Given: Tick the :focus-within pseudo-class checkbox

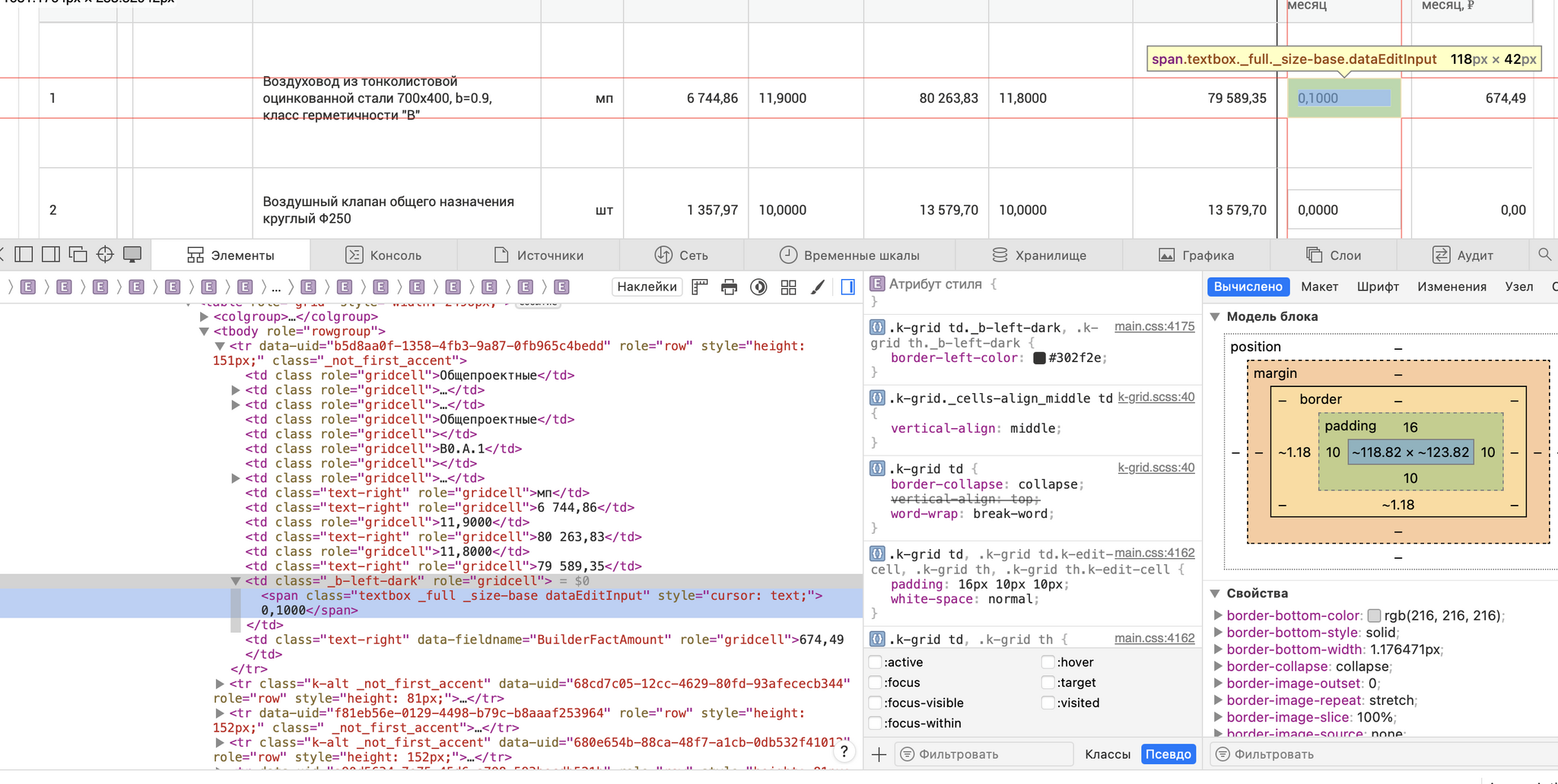Looking at the screenshot, I should pos(876,723).
